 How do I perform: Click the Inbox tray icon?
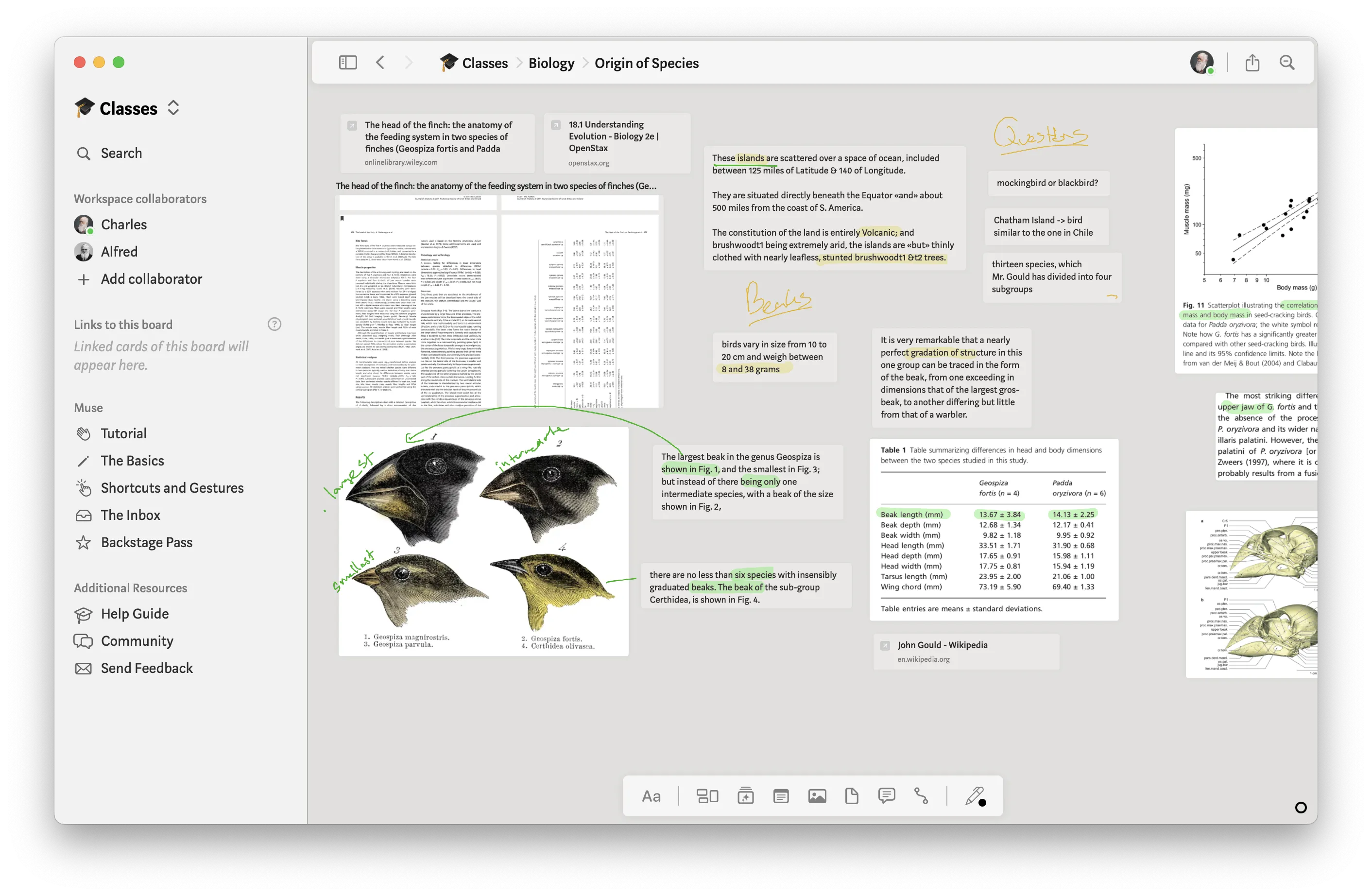click(84, 515)
